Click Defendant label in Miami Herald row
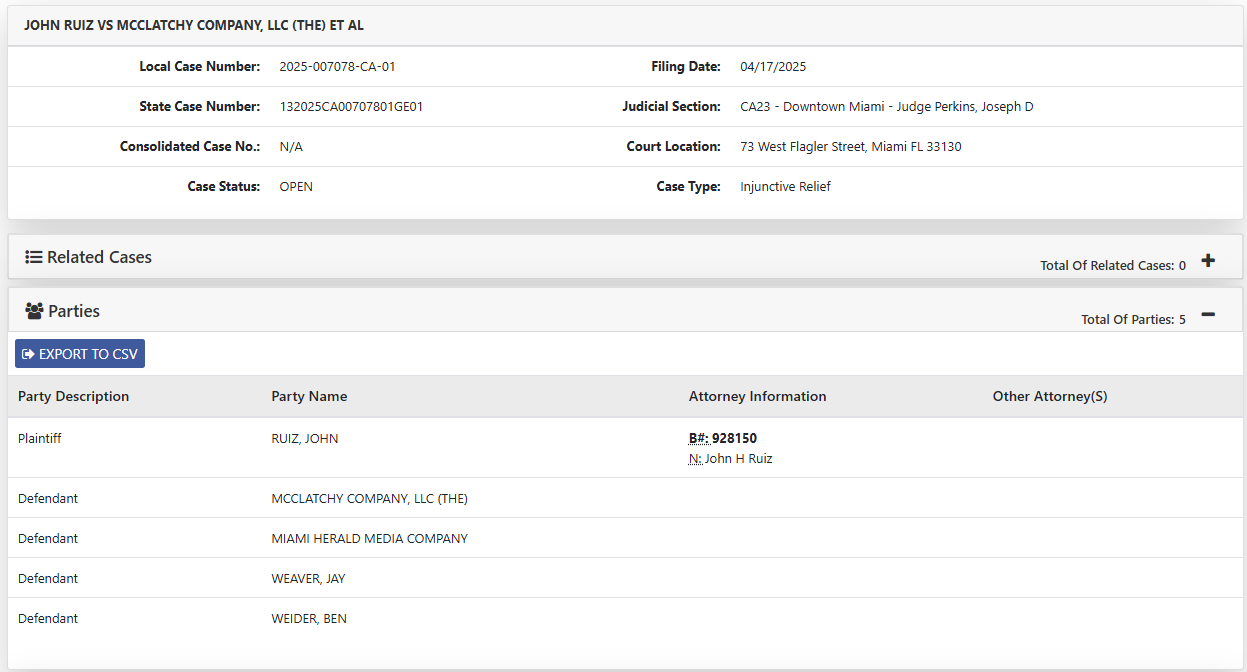 [x=48, y=538]
